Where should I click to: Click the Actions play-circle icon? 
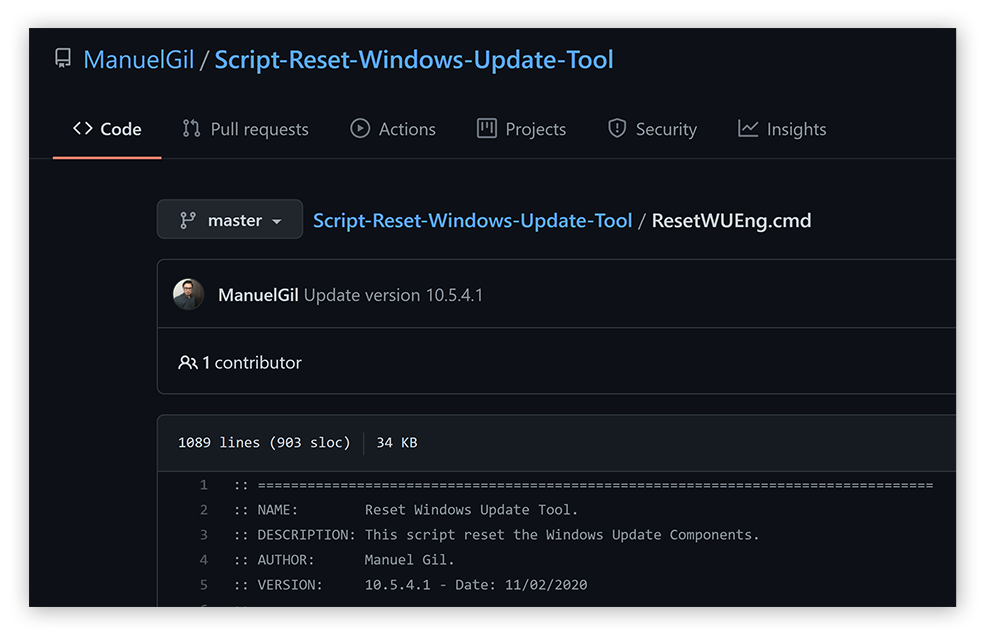click(359, 128)
